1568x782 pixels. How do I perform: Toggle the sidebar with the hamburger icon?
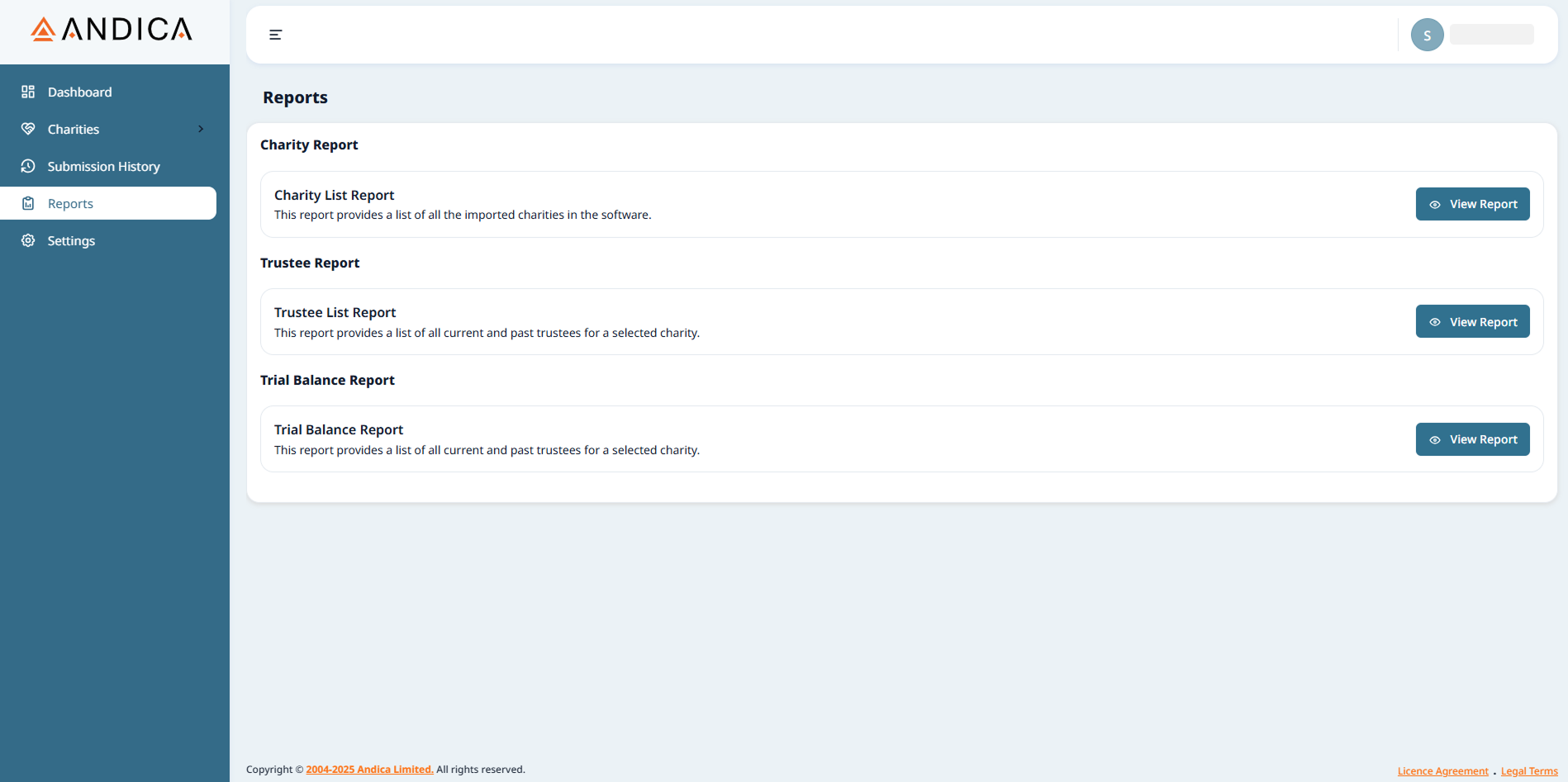[x=275, y=34]
